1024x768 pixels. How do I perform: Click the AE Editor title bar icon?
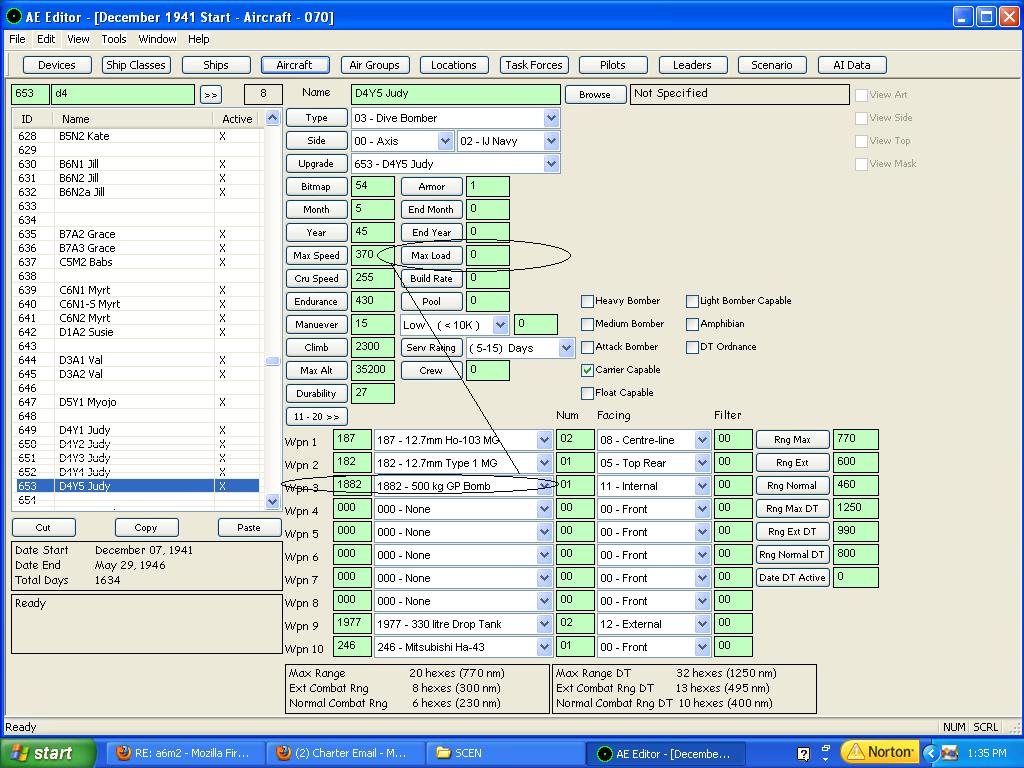(14, 16)
